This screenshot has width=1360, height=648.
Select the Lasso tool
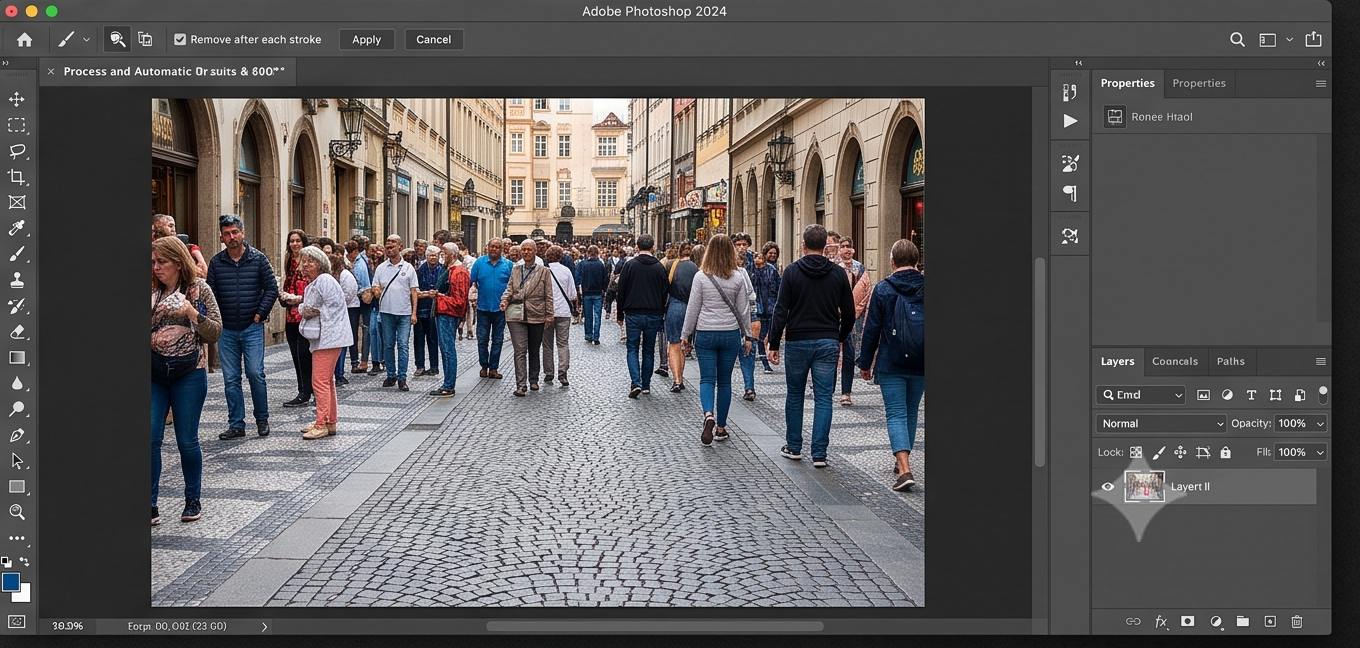click(x=17, y=151)
